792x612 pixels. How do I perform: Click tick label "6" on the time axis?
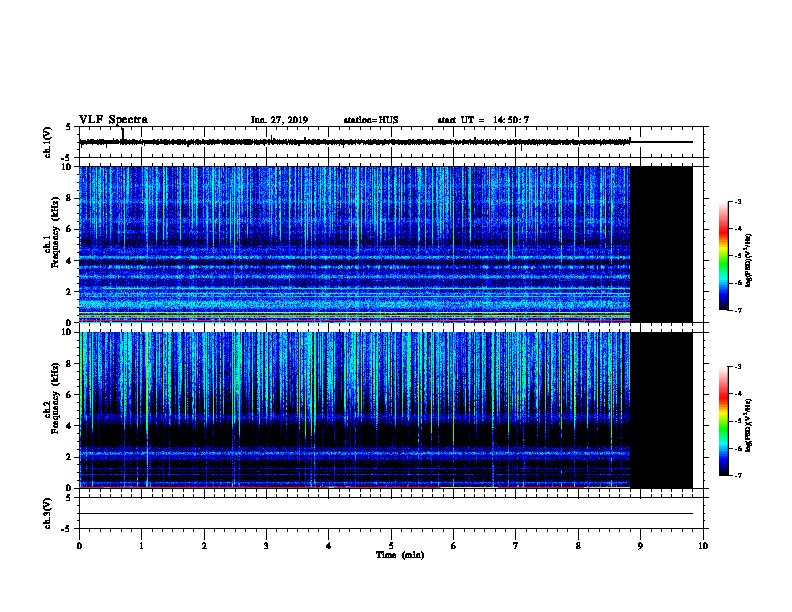[x=453, y=546]
